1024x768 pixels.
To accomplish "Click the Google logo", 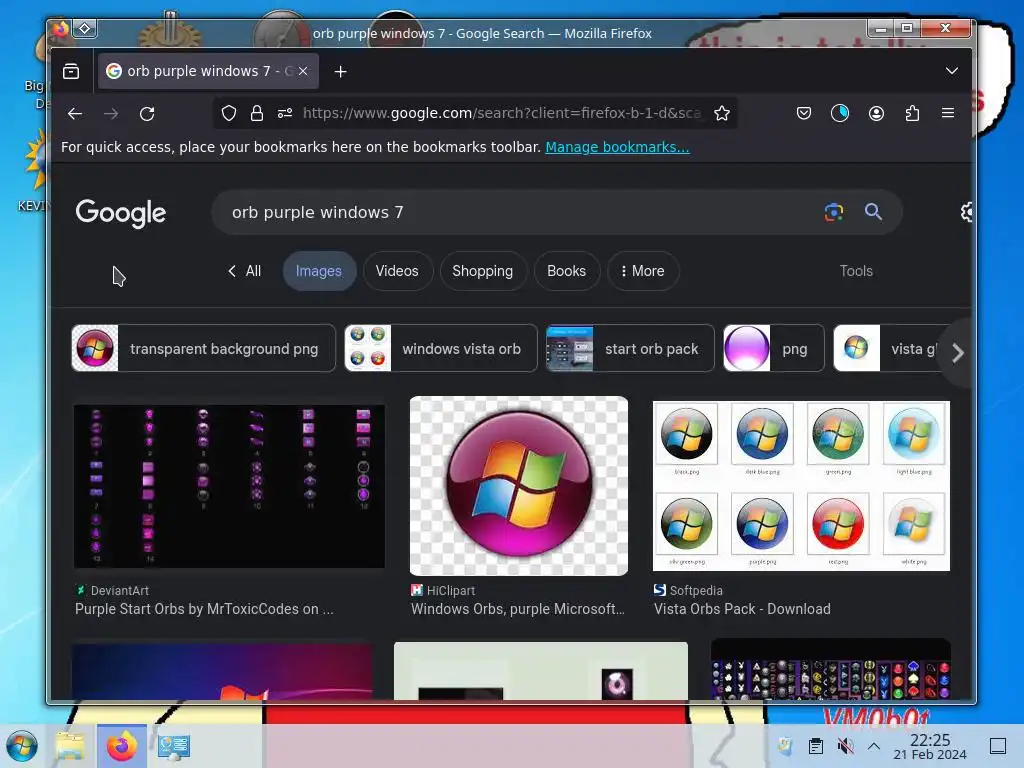I will [121, 213].
